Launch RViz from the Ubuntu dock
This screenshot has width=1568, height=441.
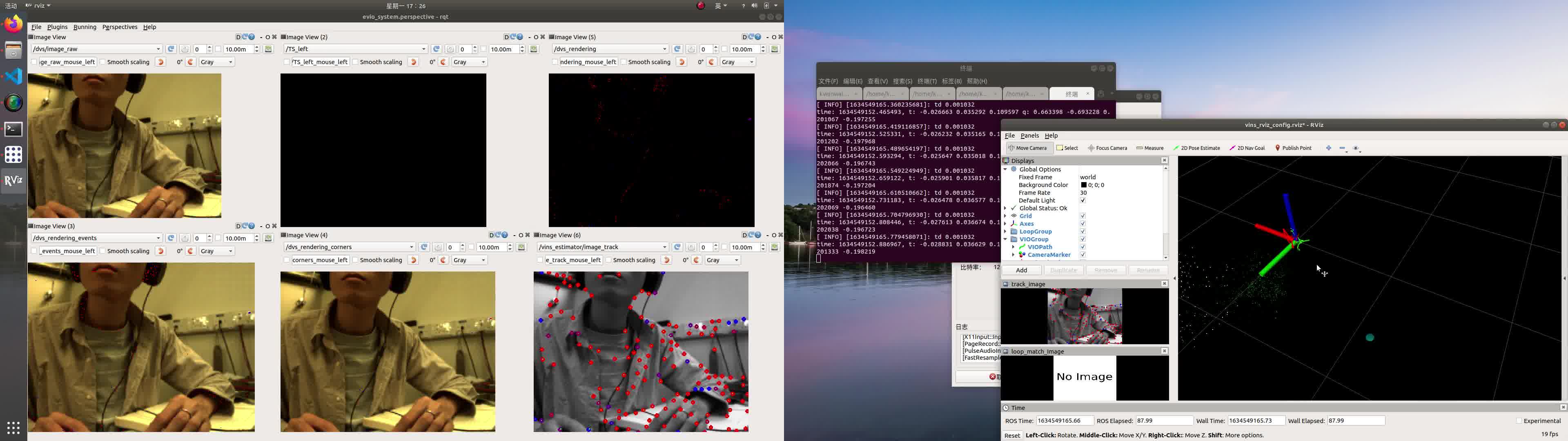(13, 181)
